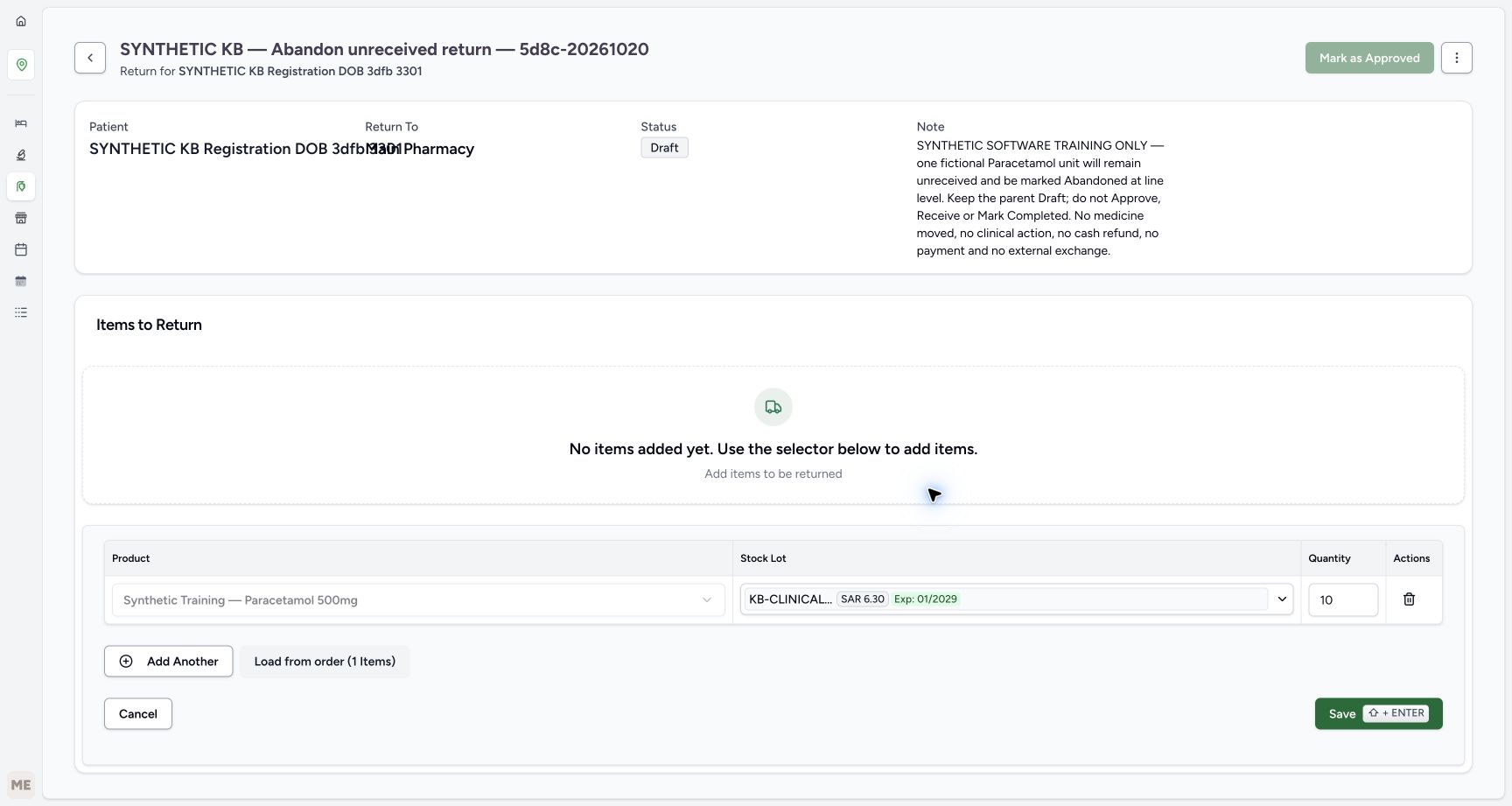The image size is (1512, 806).
Task: Click the Items to Return heading
Action: pos(149,325)
